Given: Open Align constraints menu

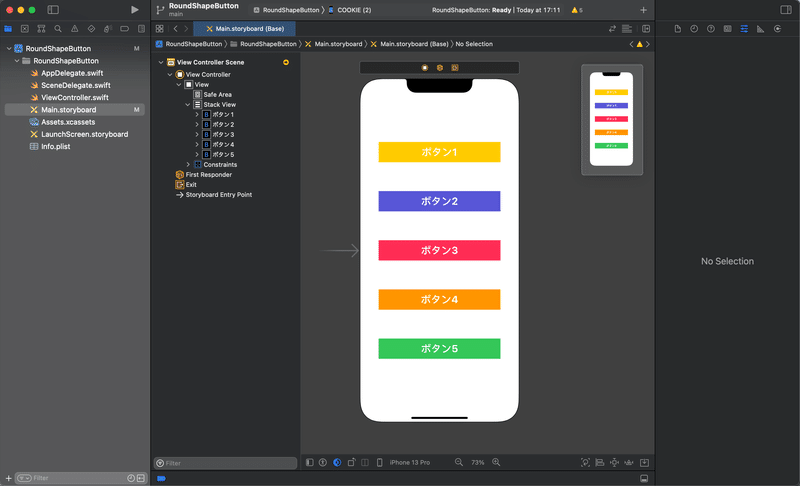Looking at the screenshot, I should pos(600,463).
